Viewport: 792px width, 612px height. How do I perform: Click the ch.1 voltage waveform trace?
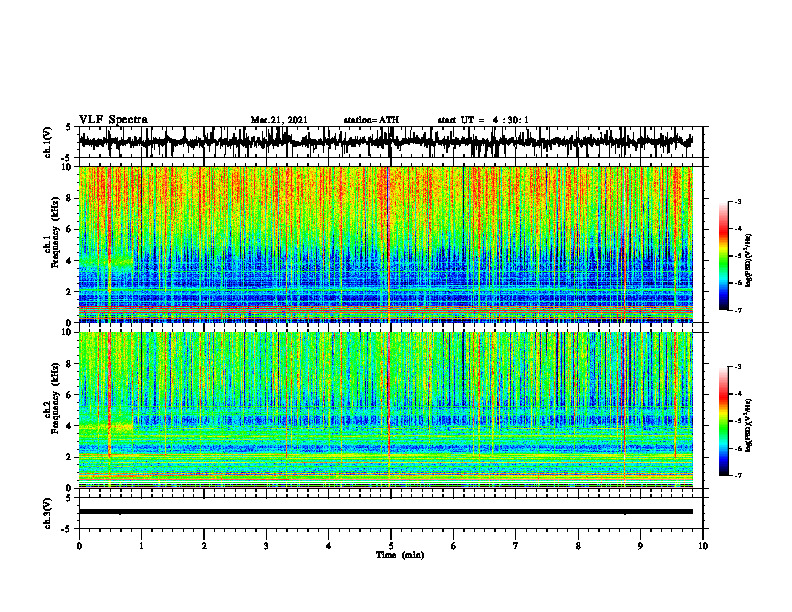(x=385, y=142)
